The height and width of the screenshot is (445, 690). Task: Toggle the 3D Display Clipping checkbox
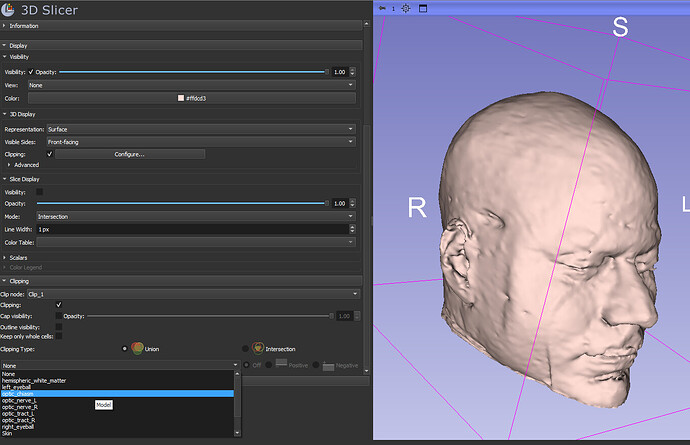point(49,154)
